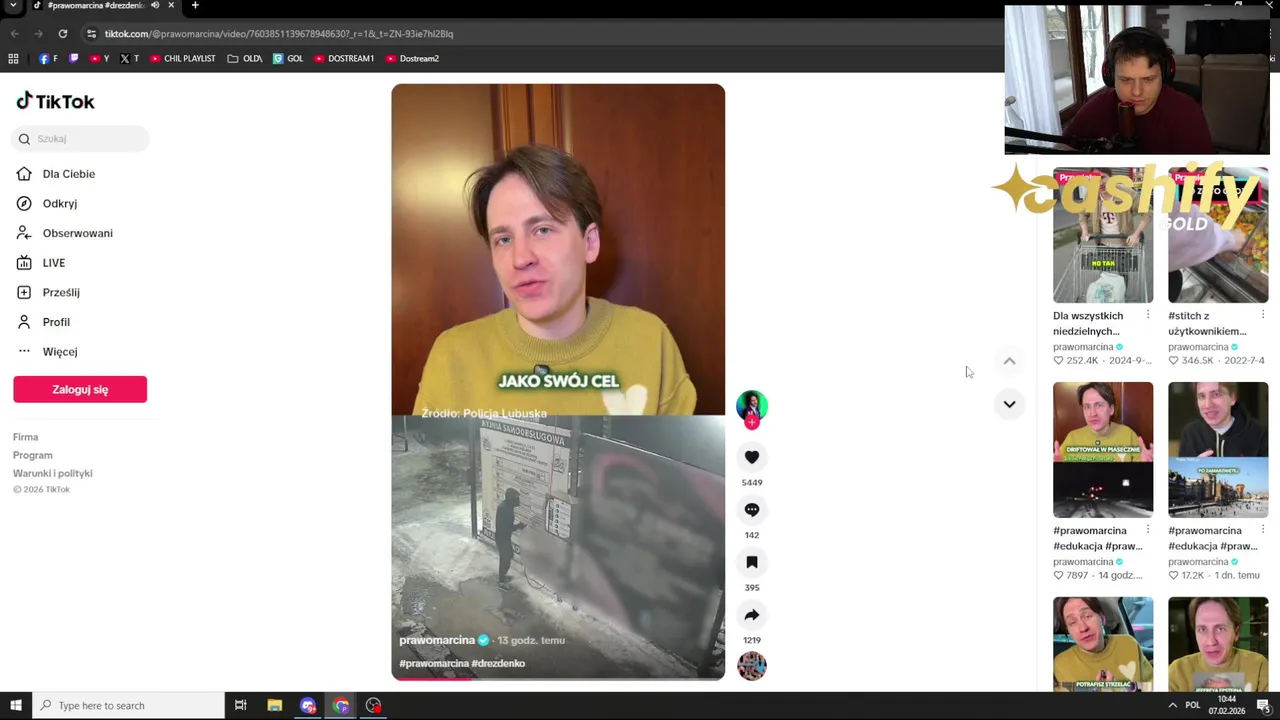Click the Task View icon on taskbar
The width and height of the screenshot is (1280, 720).
(240, 706)
